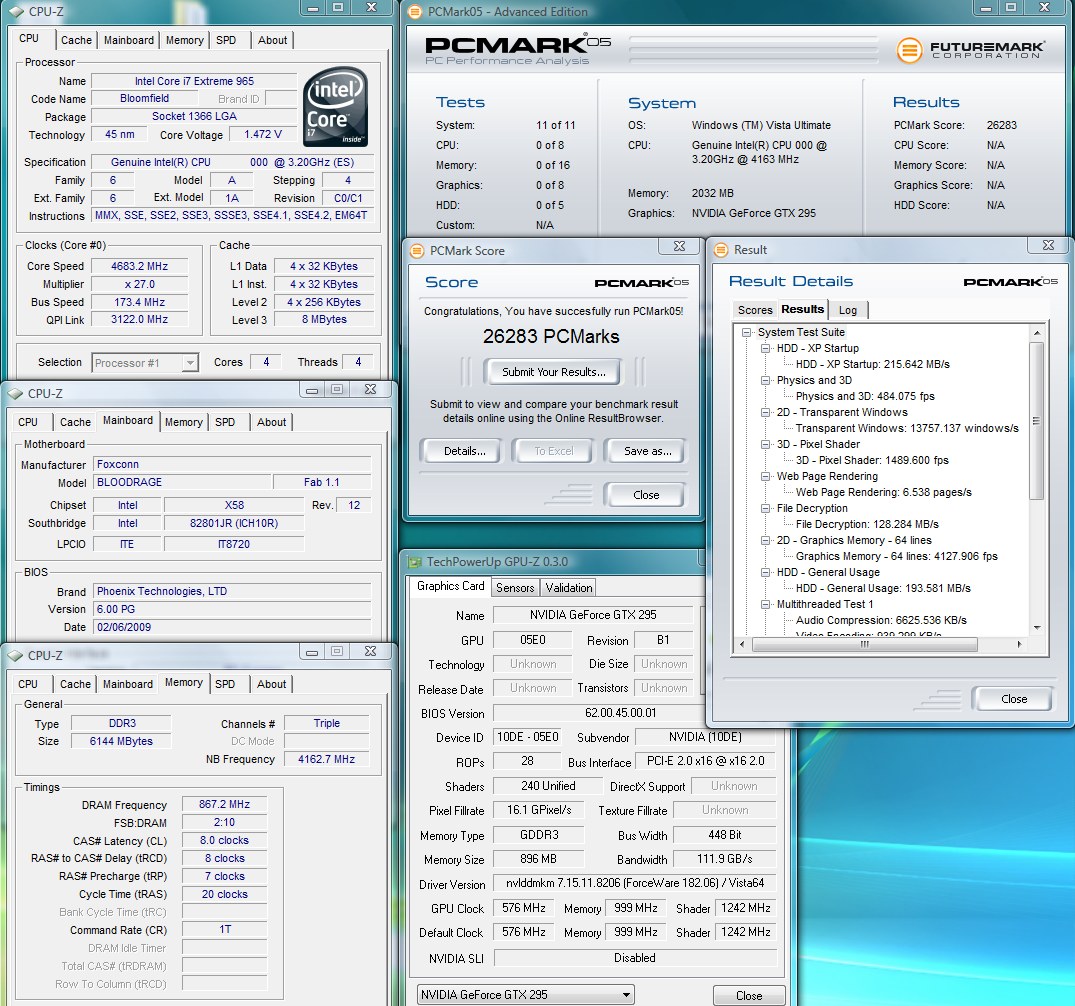Image resolution: width=1075 pixels, height=1006 pixels.
Task: Collapse the Multithreaded Test 1 node
Action: pyautogui.click(x=765, y=604)
